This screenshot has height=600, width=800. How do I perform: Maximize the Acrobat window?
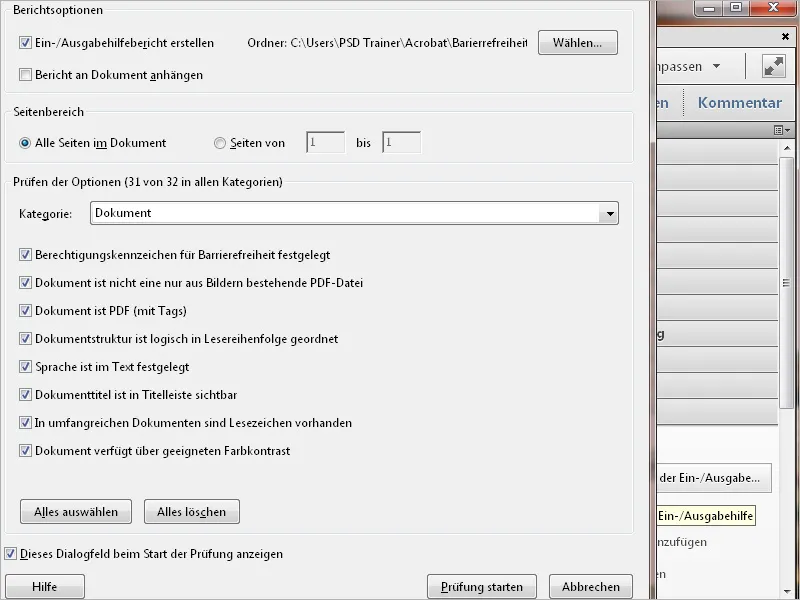click(736, 8)
